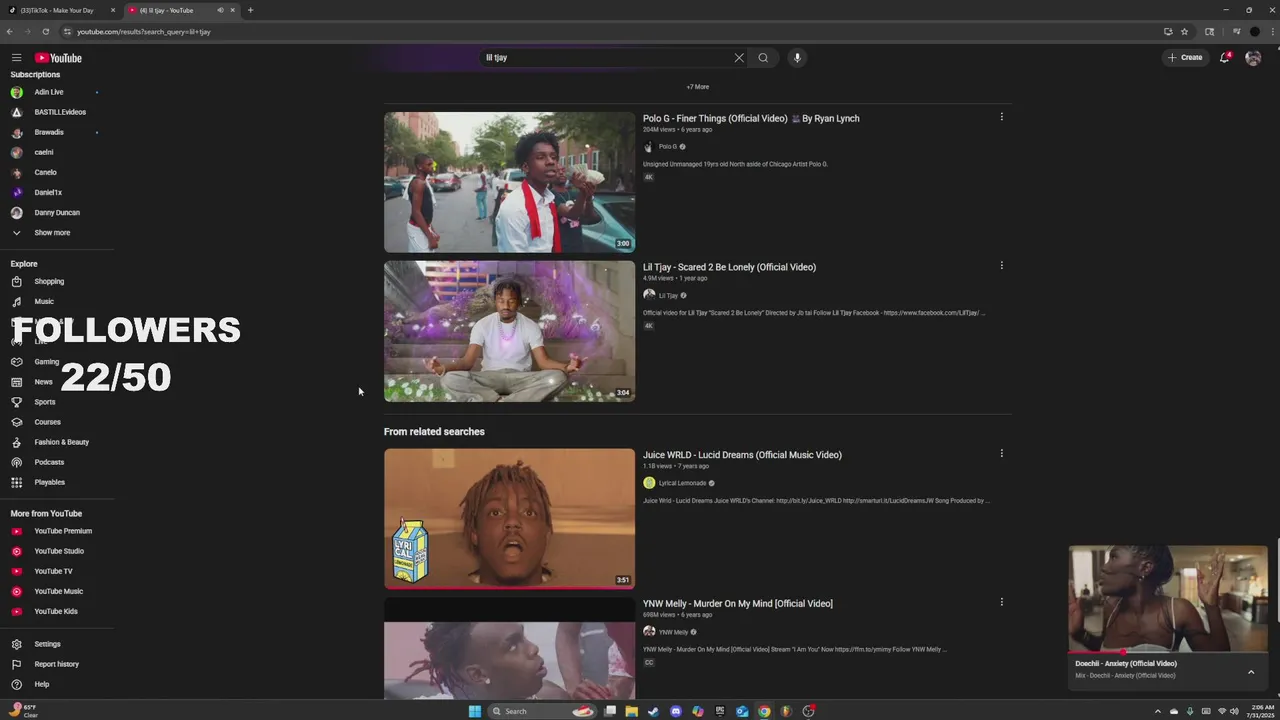
Task: Open the account avatar menu
Action: pyautogui.click(x=1253, y=58)
